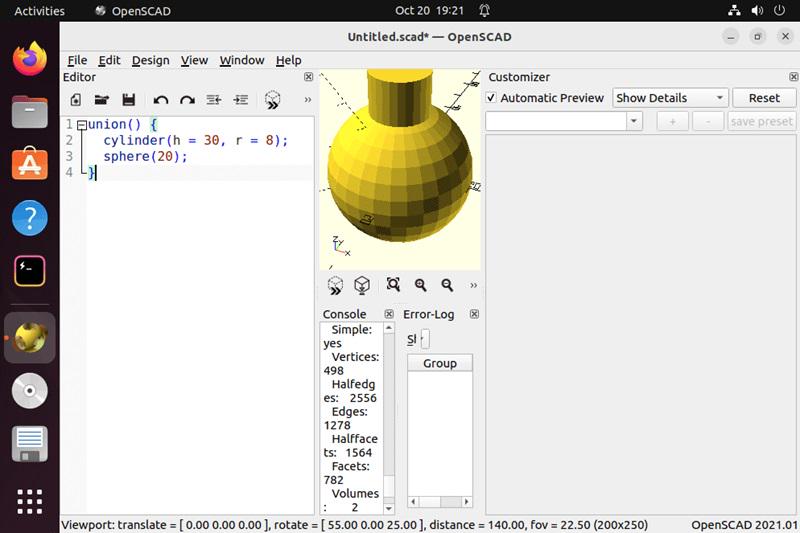800x533 pixels.
Task: Open the disc drive icon in the dock
Action: coord(30,391)
